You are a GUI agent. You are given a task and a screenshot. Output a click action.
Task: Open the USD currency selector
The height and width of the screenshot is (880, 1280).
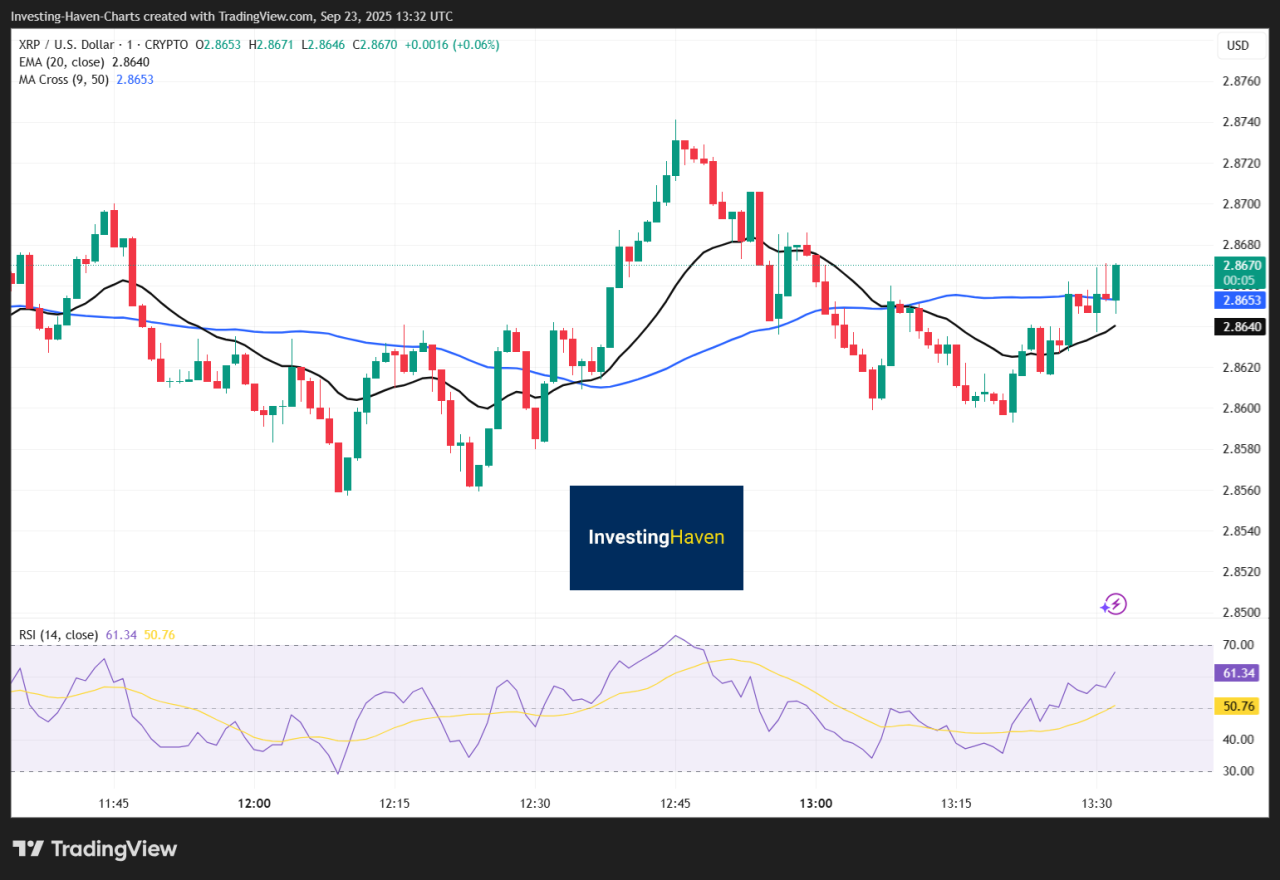tap(1238, 46)
